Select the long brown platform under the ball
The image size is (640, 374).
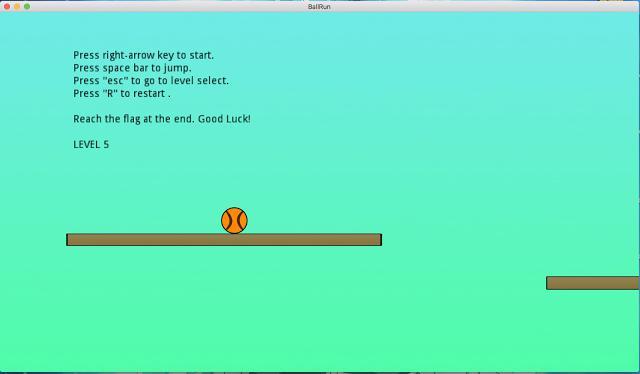(224, 240)
